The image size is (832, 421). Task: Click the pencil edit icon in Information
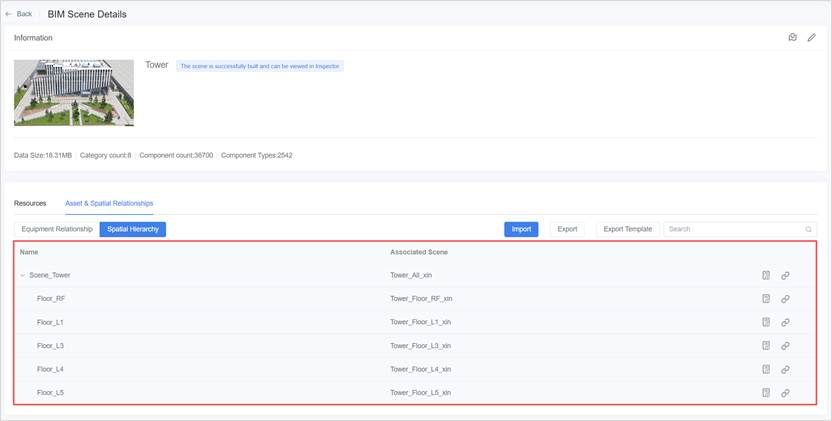(x=812, y=38)
